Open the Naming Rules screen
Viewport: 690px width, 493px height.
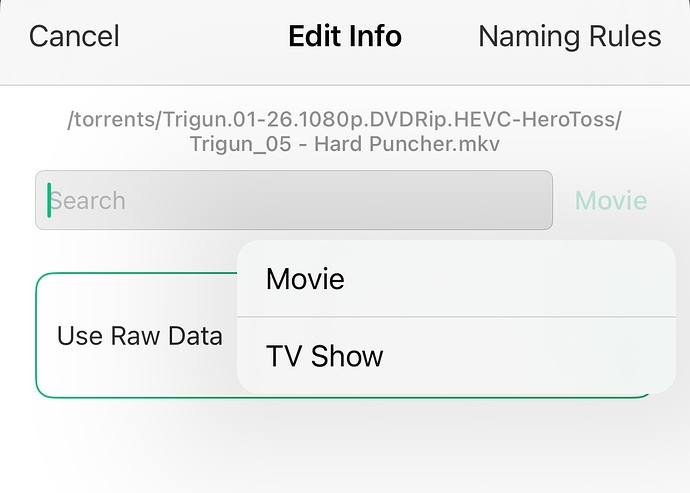click(569, 37)
